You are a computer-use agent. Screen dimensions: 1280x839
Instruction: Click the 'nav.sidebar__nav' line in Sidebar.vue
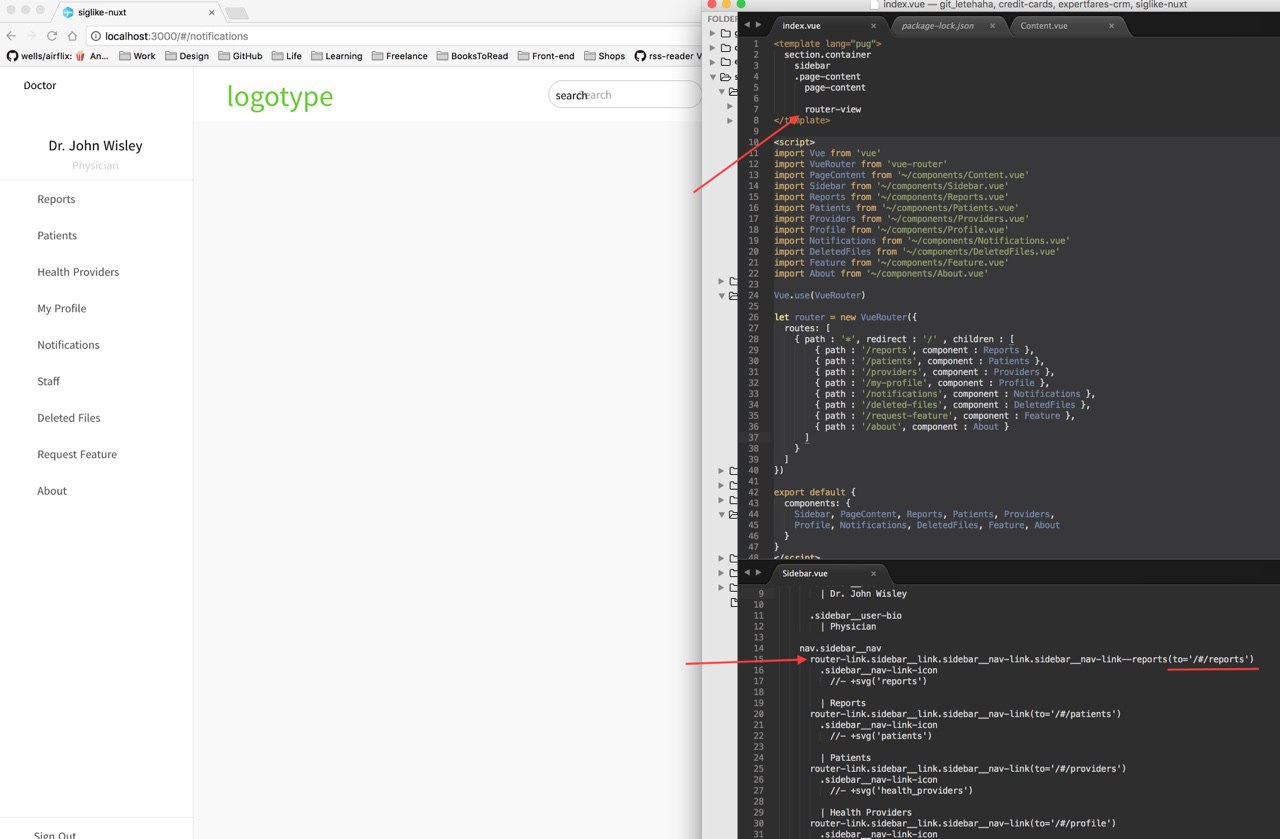[840, 648]
